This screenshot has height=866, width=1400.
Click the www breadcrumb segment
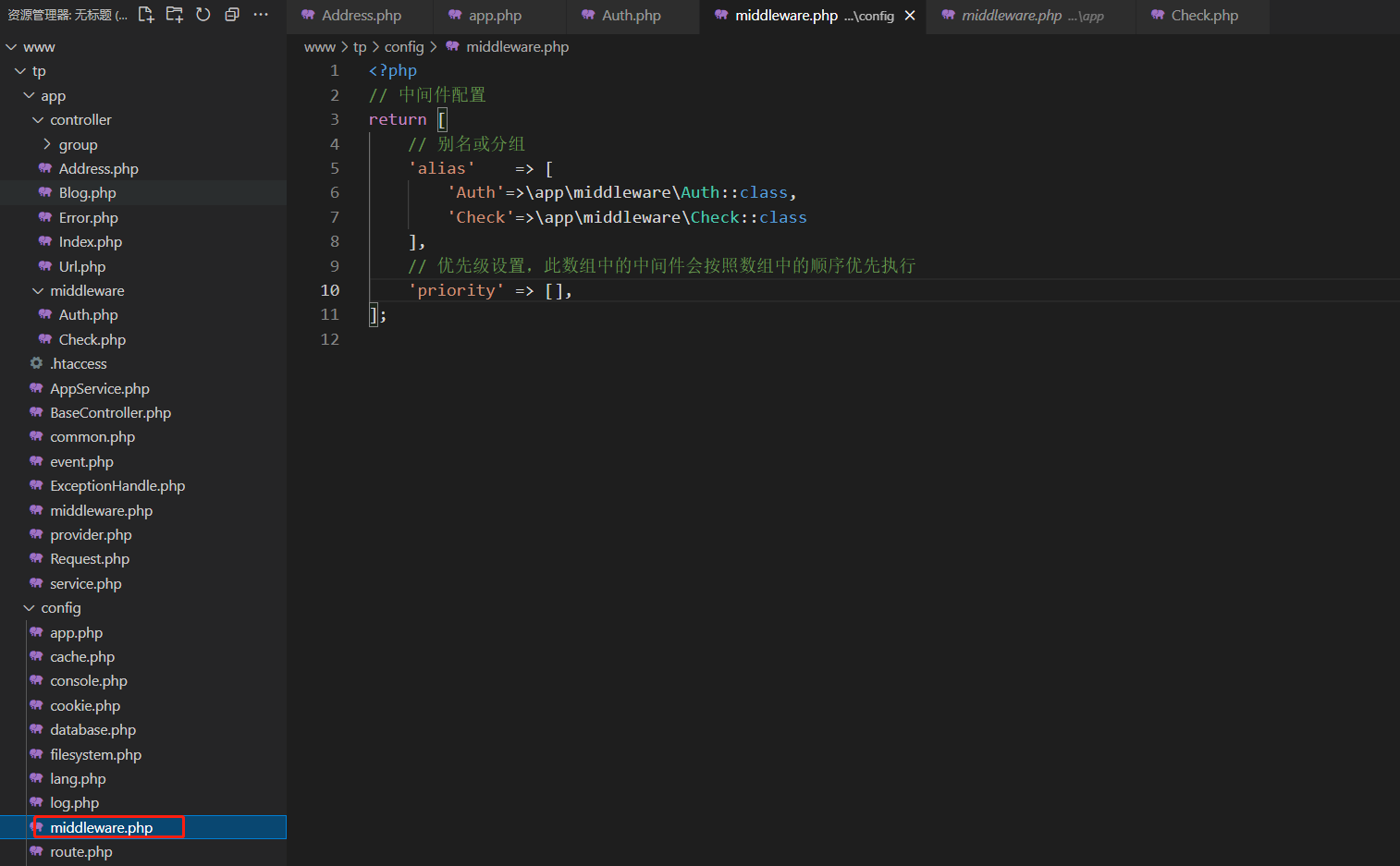click(319, 47)
